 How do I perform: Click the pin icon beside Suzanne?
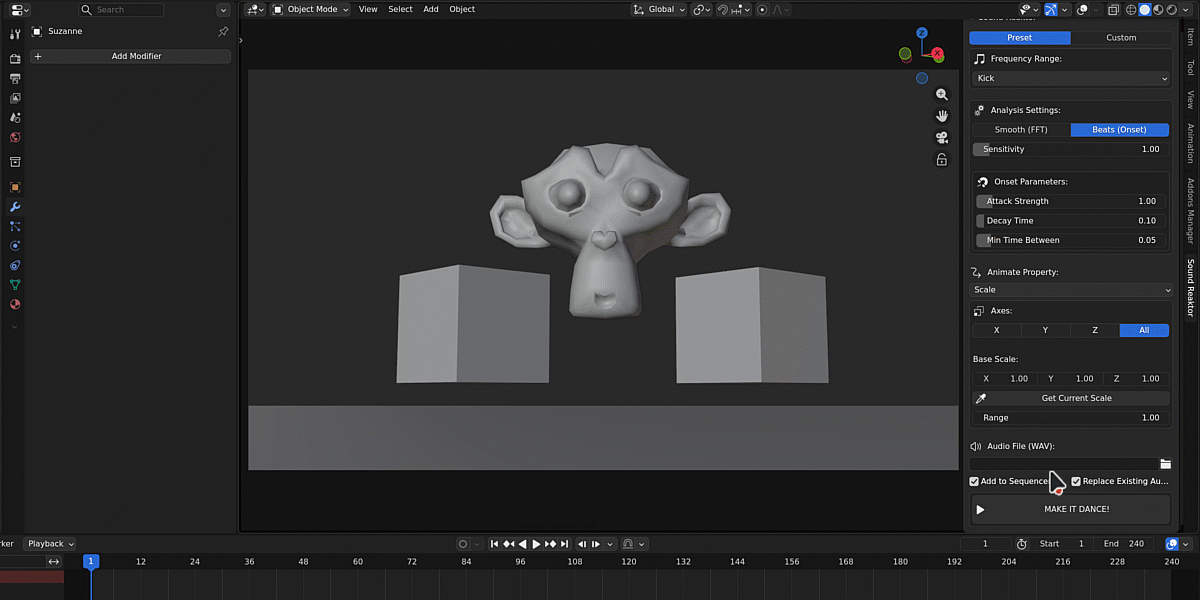223,32
